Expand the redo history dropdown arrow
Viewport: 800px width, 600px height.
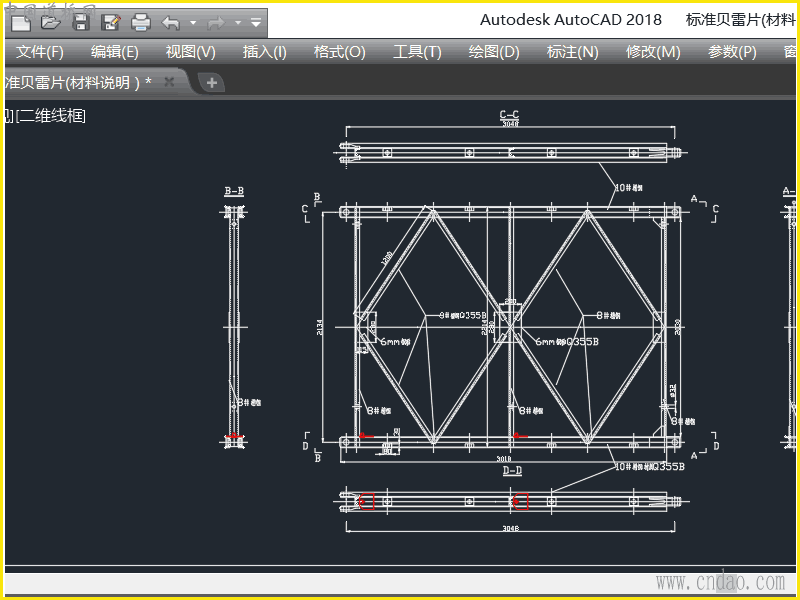238,23
